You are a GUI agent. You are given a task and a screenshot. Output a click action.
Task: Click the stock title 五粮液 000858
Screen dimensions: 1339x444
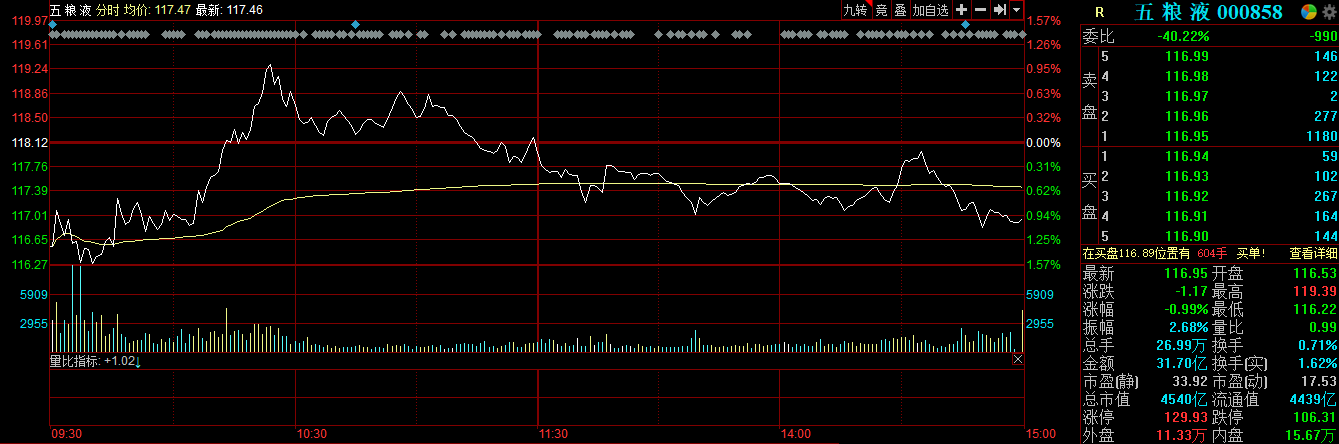click(x=1209, y=12)
